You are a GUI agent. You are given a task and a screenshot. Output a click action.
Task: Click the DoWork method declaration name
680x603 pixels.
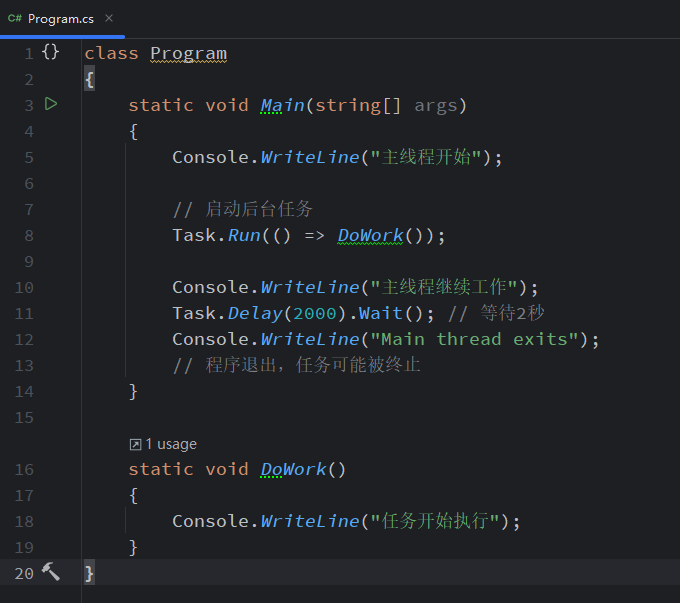pos(294,469)
